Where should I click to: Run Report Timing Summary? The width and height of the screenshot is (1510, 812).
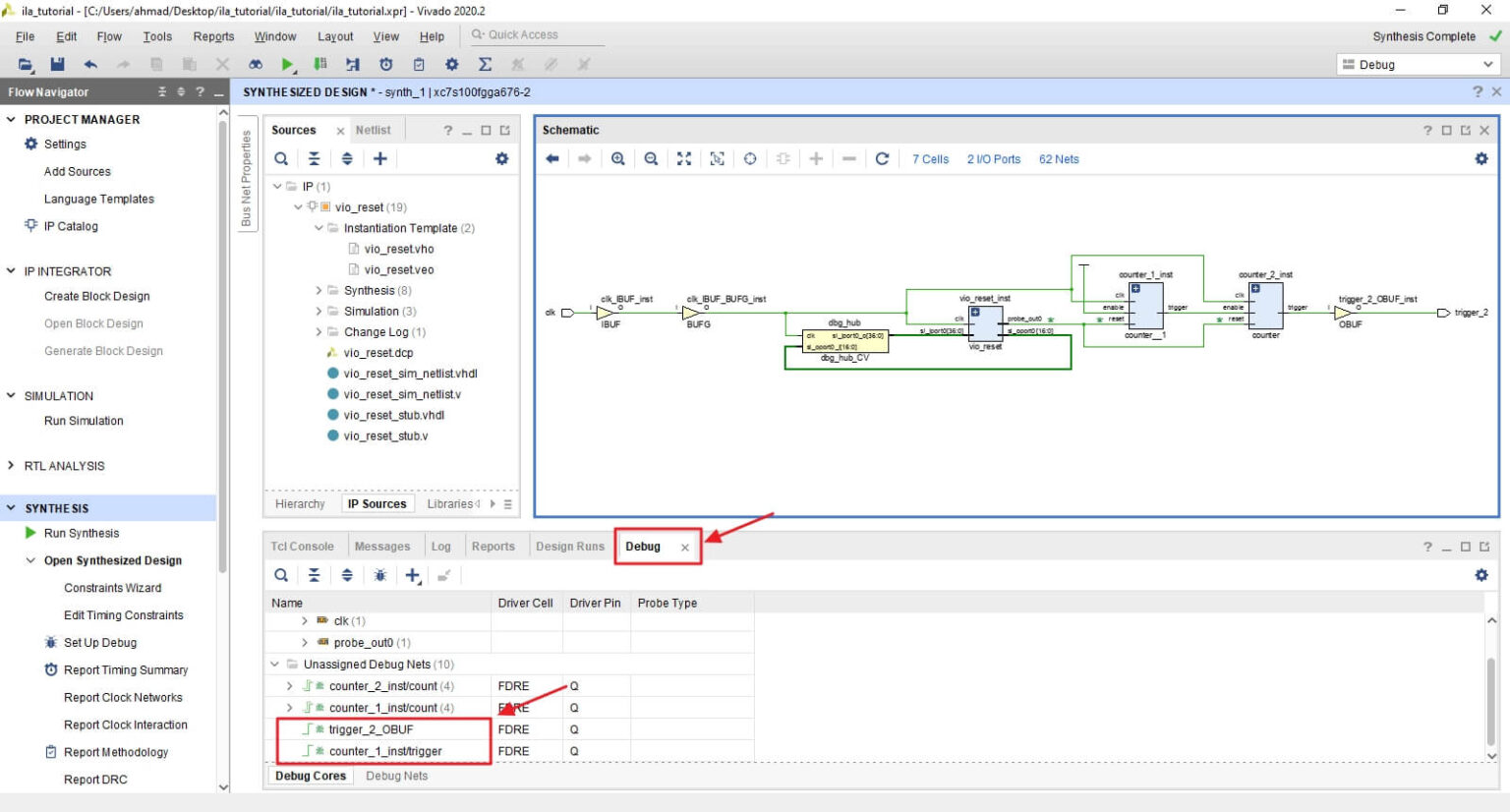(125, 669)
